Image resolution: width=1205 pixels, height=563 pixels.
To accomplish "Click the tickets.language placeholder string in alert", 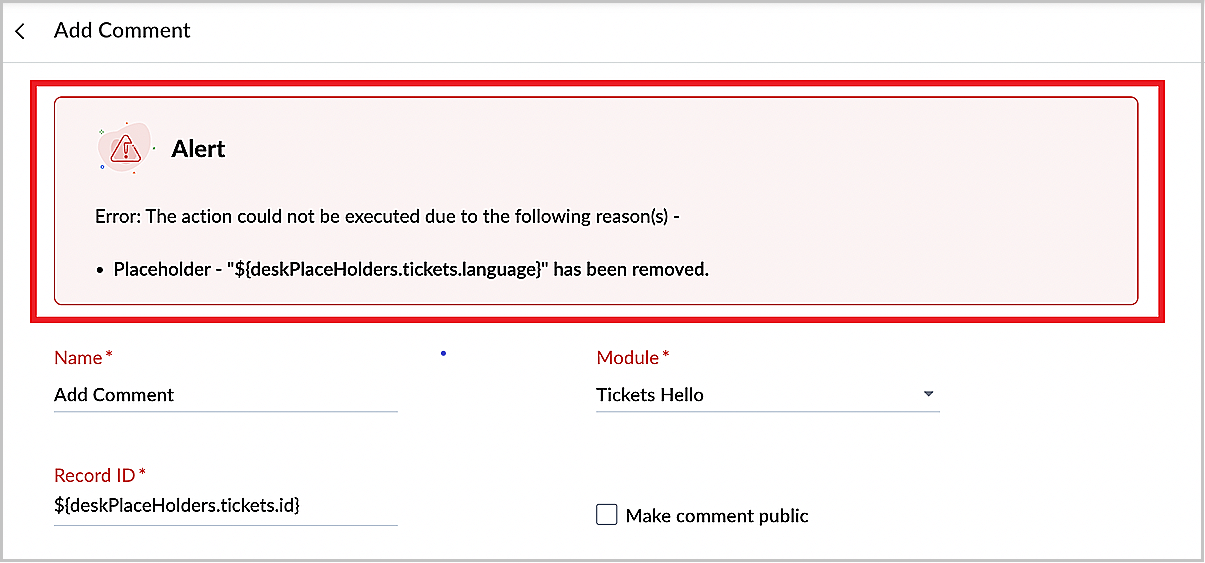I will pos(390,269).
